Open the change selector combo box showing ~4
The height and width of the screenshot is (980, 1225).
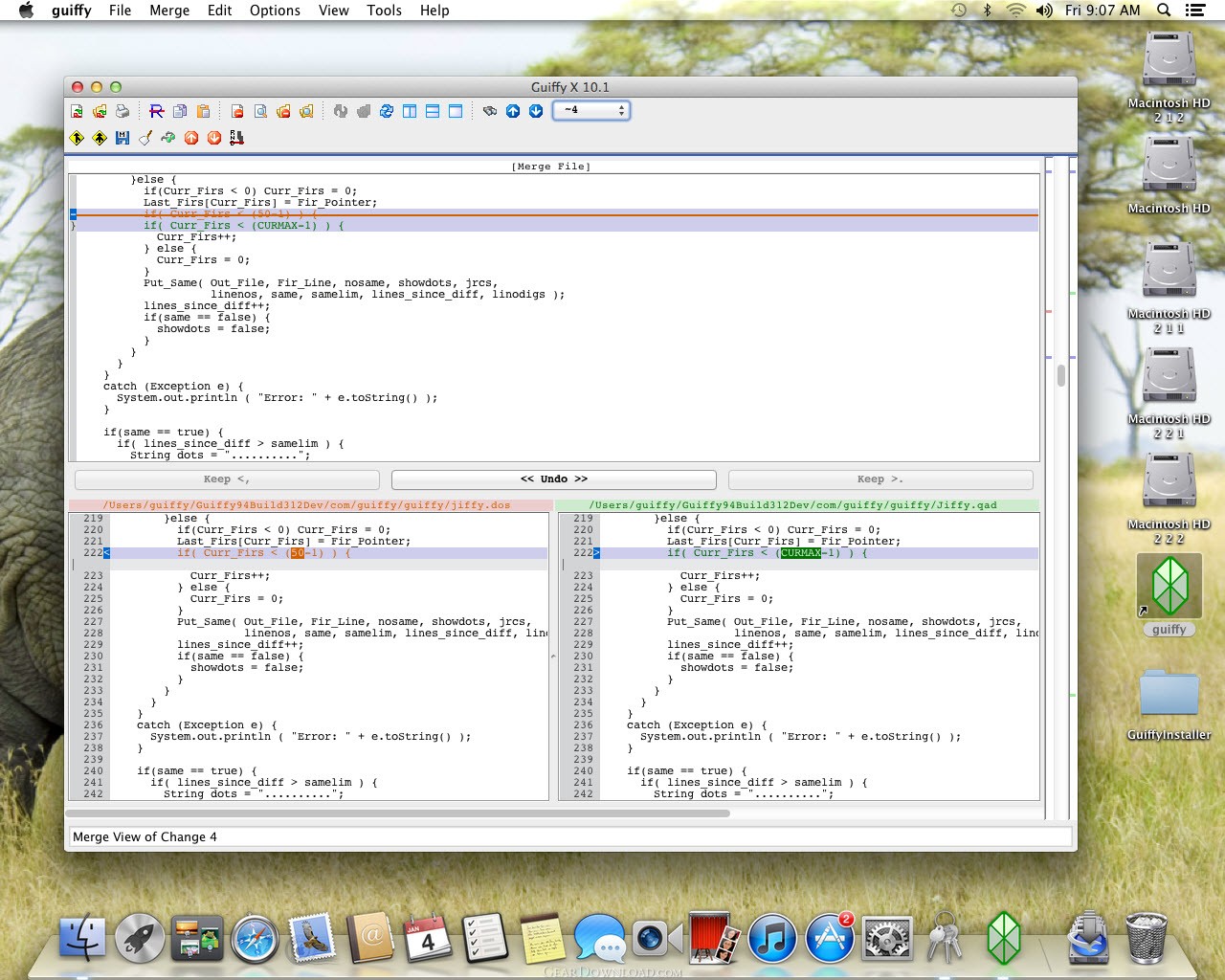pos(591,110)
